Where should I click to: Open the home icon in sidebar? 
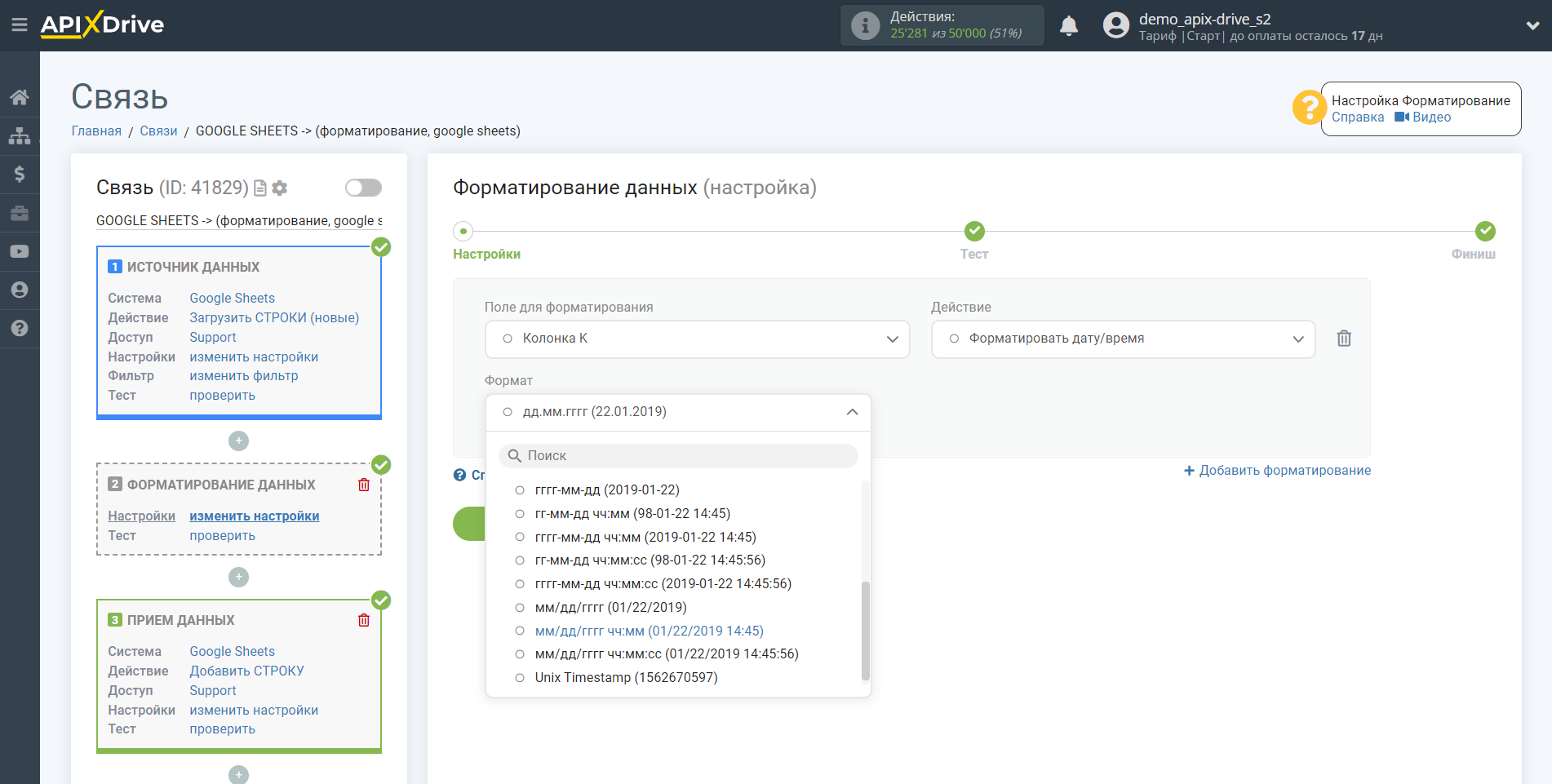pyautogui.click(x=20, y=97)
